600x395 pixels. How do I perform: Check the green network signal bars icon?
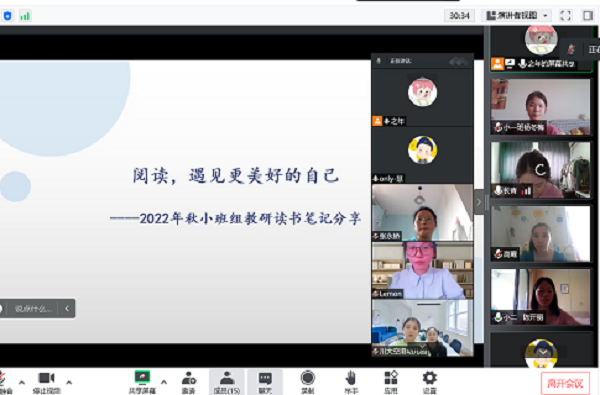coord(25,16)
